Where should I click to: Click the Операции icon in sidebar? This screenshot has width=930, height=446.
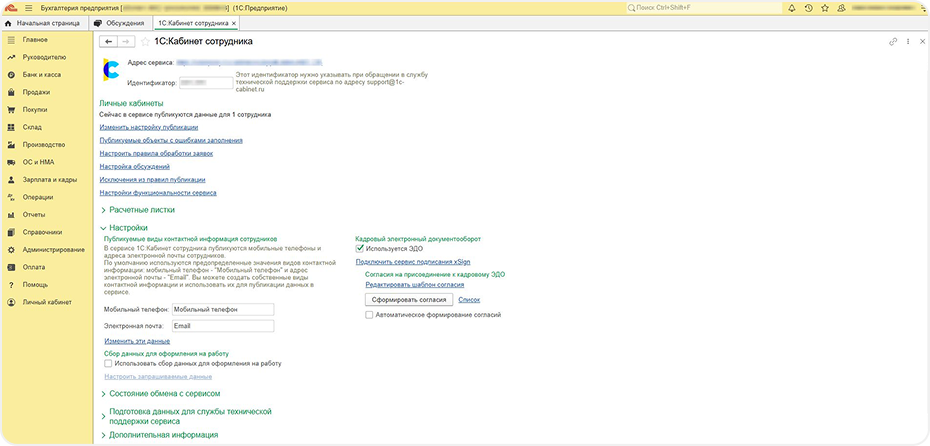11,197
